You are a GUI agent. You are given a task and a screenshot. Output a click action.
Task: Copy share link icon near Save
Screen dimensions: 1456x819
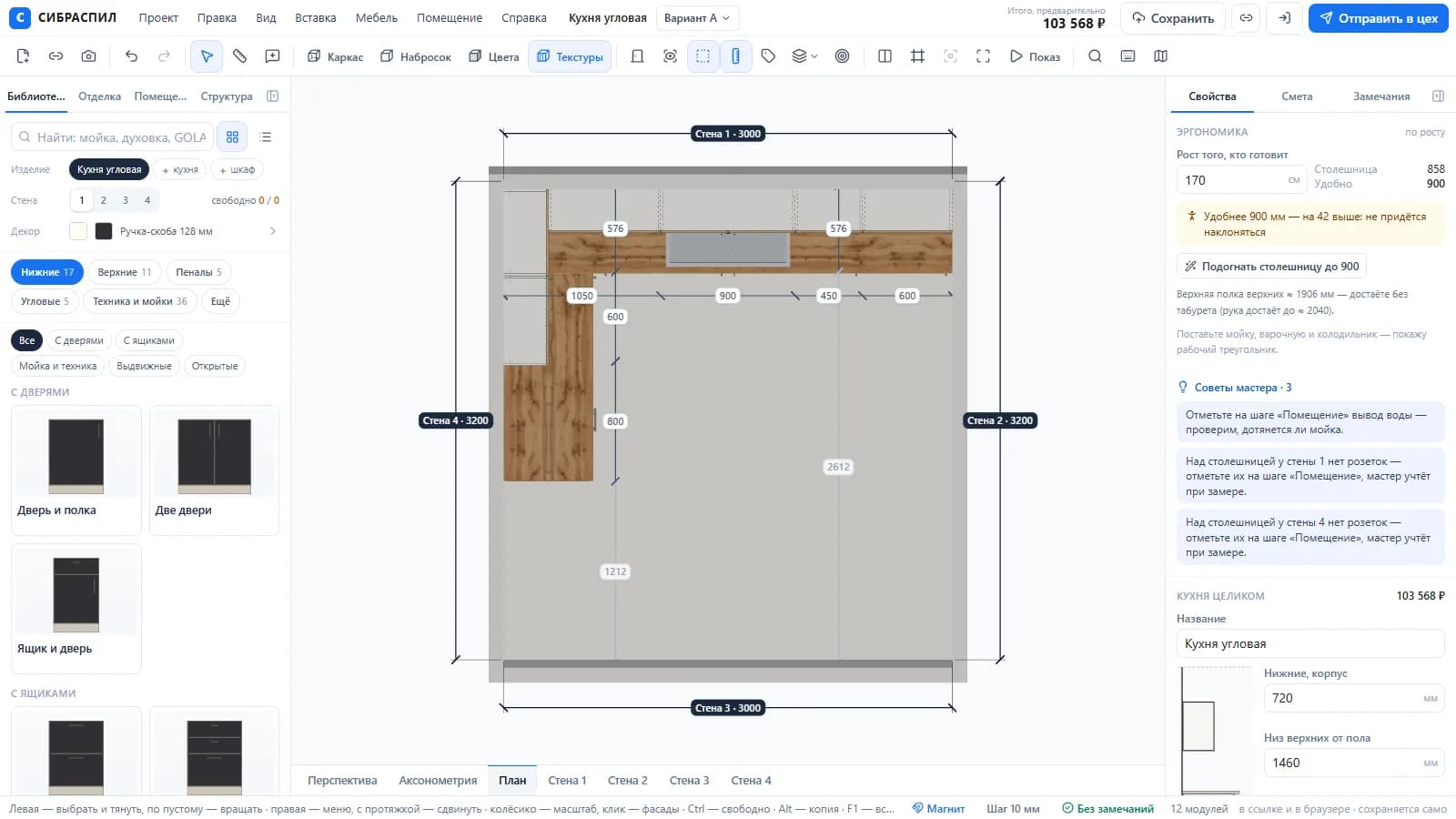1246,18
